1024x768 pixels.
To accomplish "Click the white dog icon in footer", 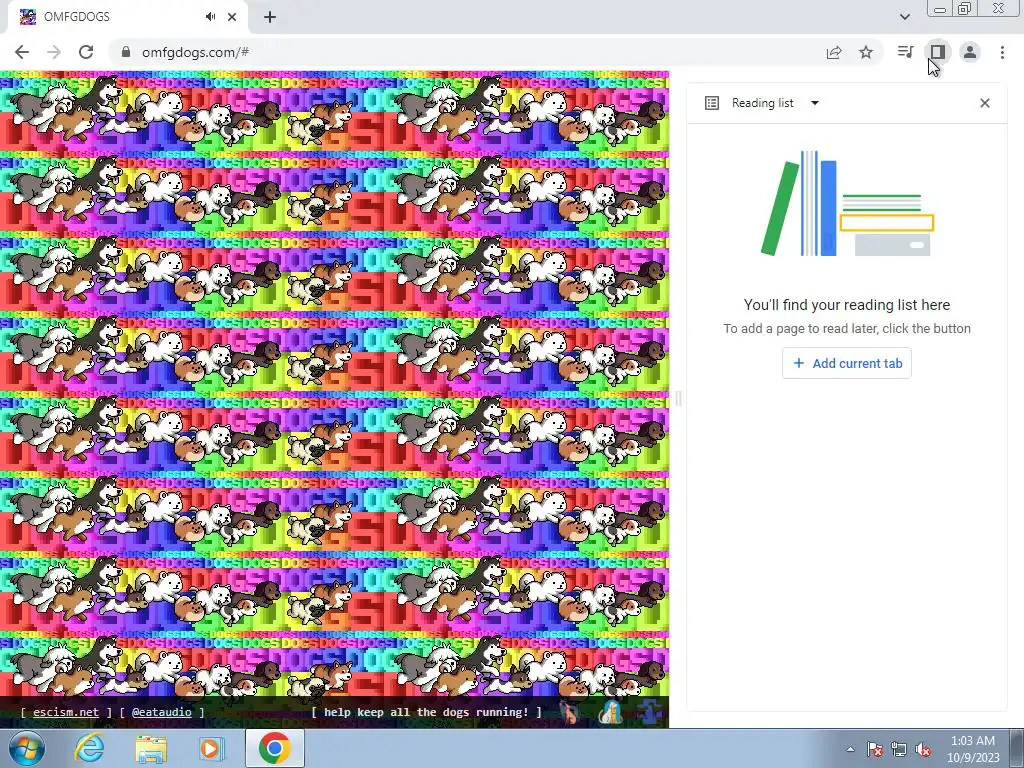I will point(610,712).
